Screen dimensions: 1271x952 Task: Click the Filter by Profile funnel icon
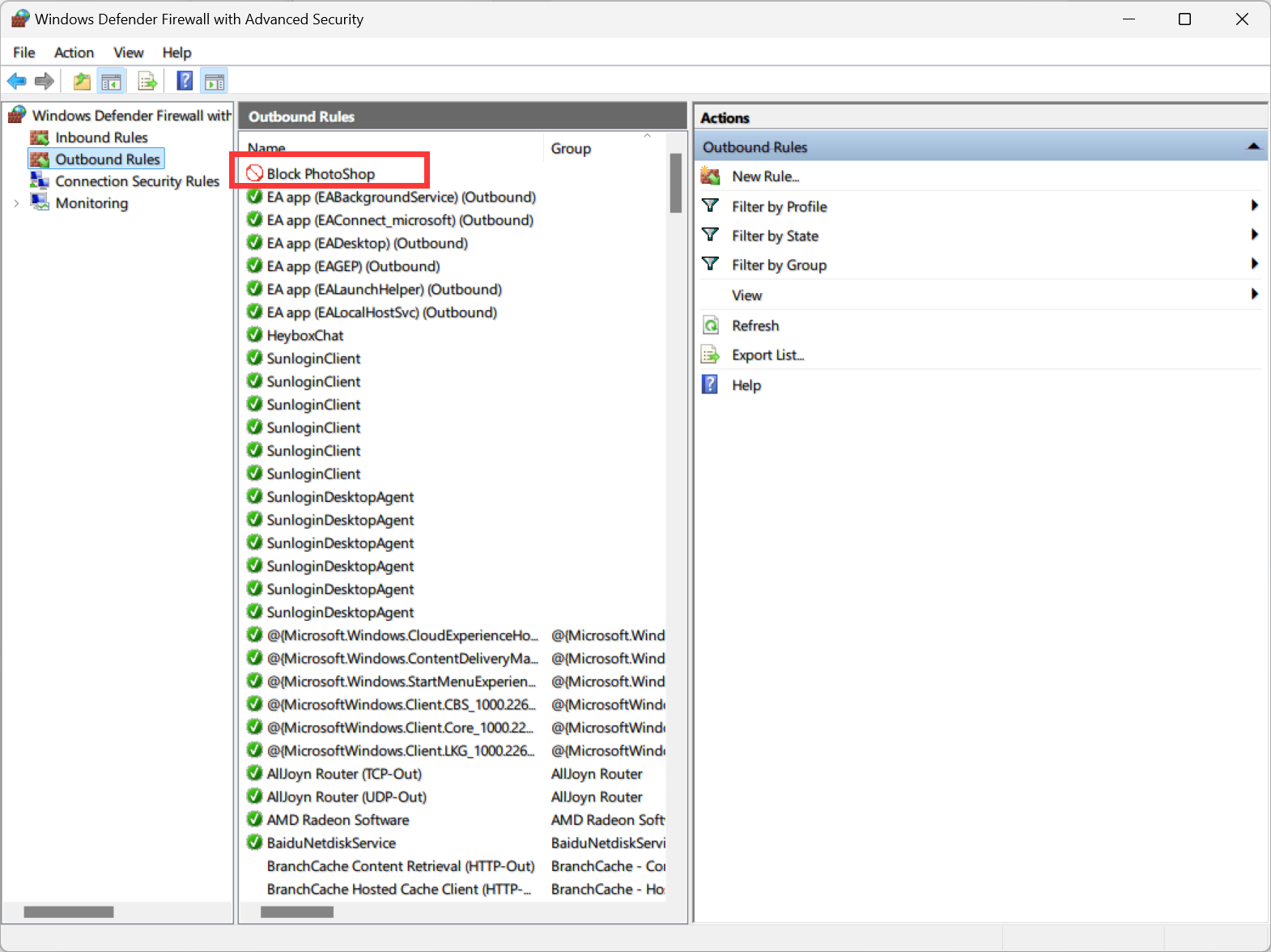(x=710, y=206)
